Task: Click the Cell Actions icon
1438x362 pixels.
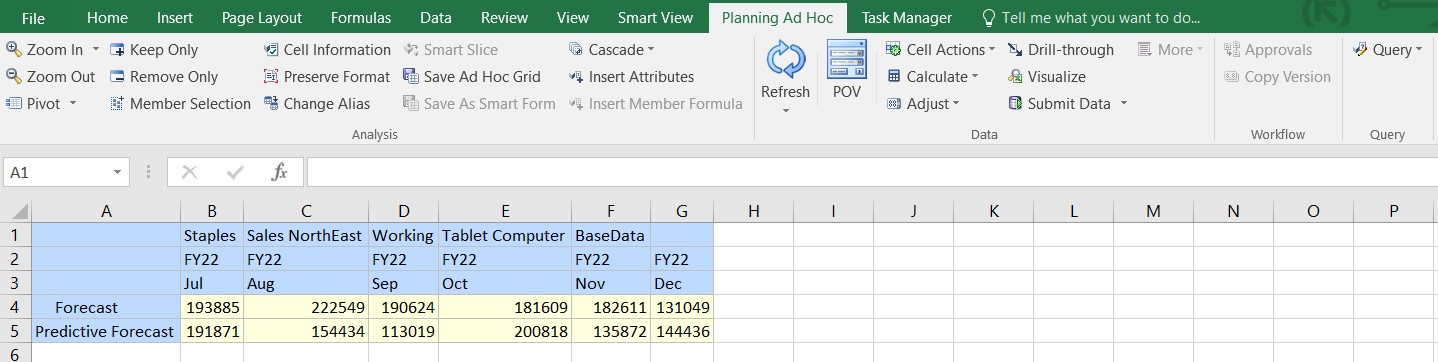Action: [893, 49]
